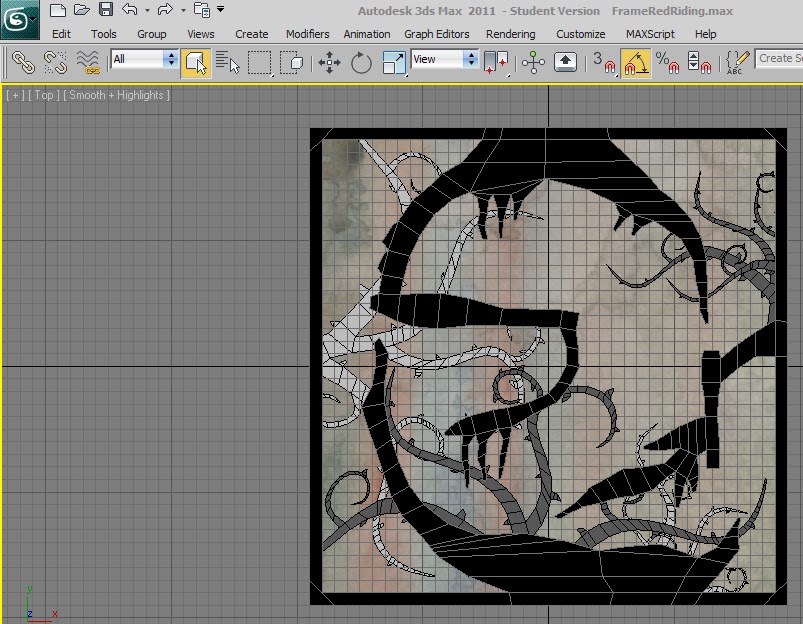Toggle Keyboard Shortcut Override
This screenshot has width=803, height=624.
point(565,62)
